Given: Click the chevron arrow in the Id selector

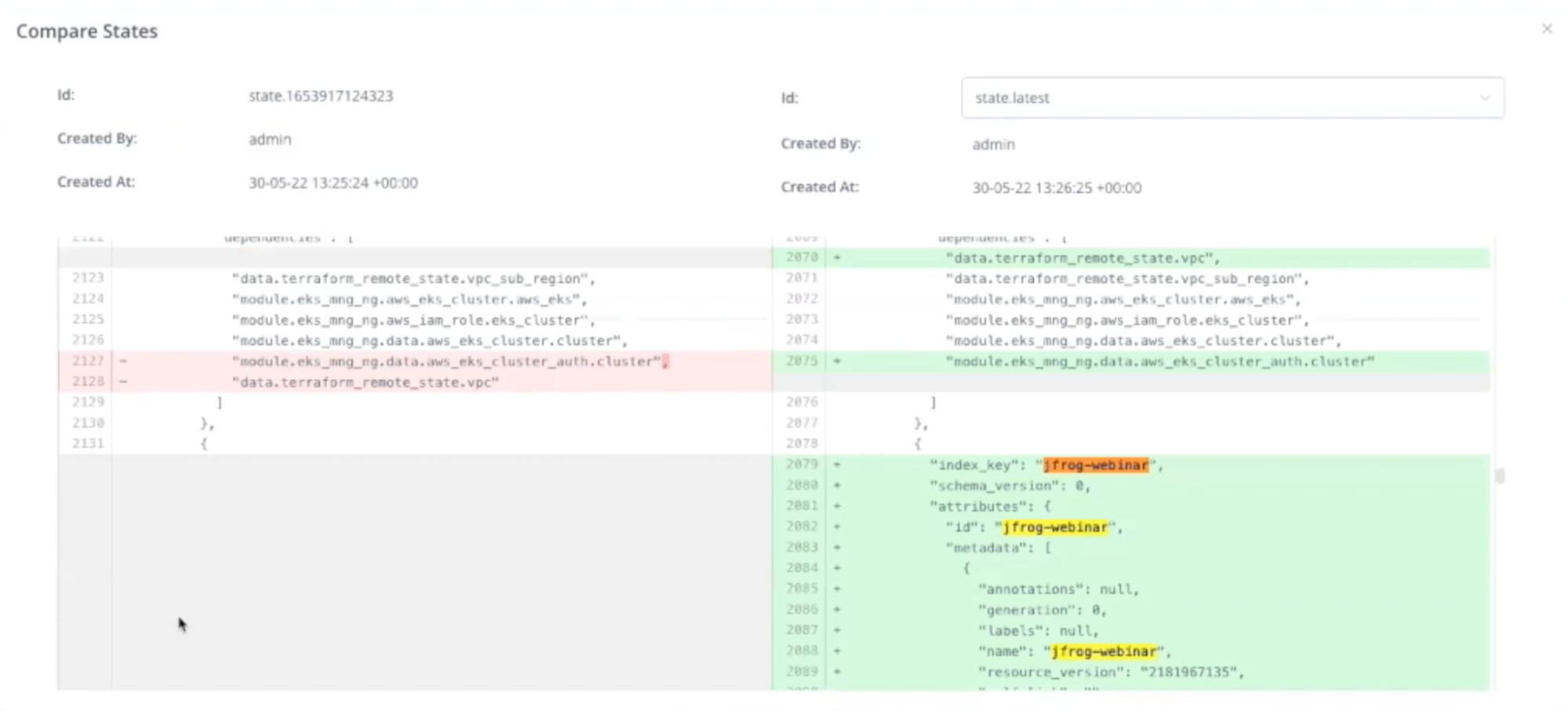Looking at the screenshot, I should pyautogui.click(x=1484, y=98).
